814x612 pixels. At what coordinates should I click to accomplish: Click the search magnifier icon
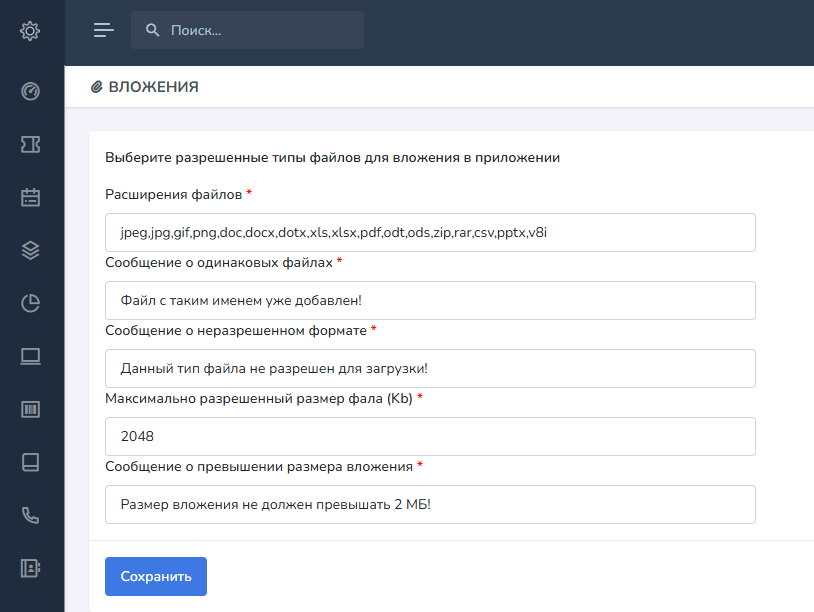pos(153,30)
